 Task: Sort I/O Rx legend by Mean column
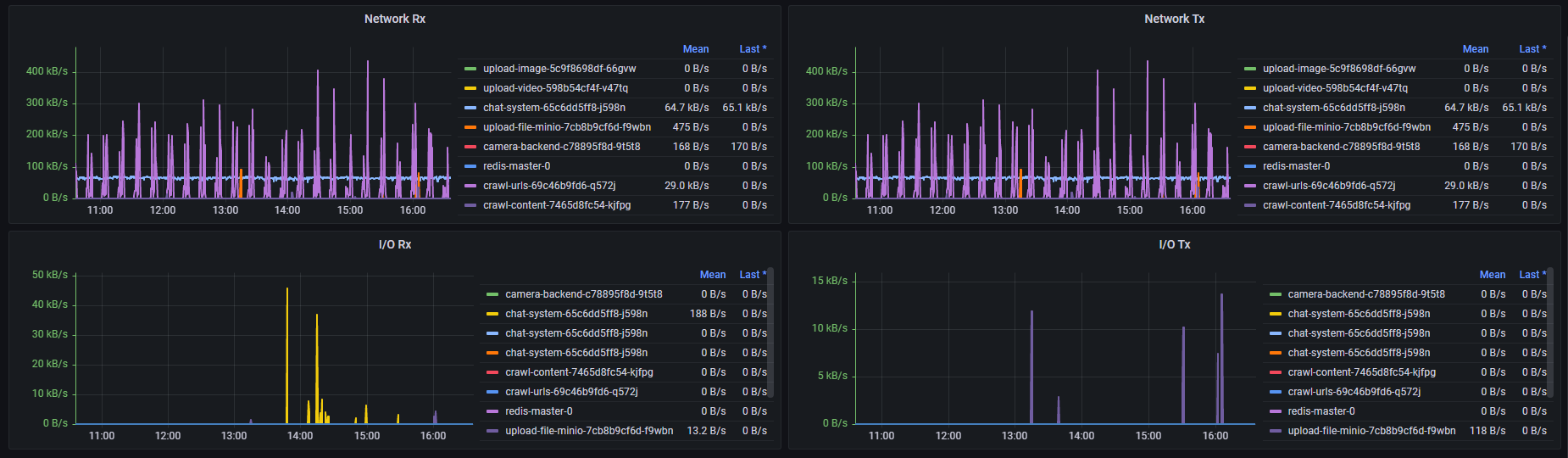pos(712,275)
